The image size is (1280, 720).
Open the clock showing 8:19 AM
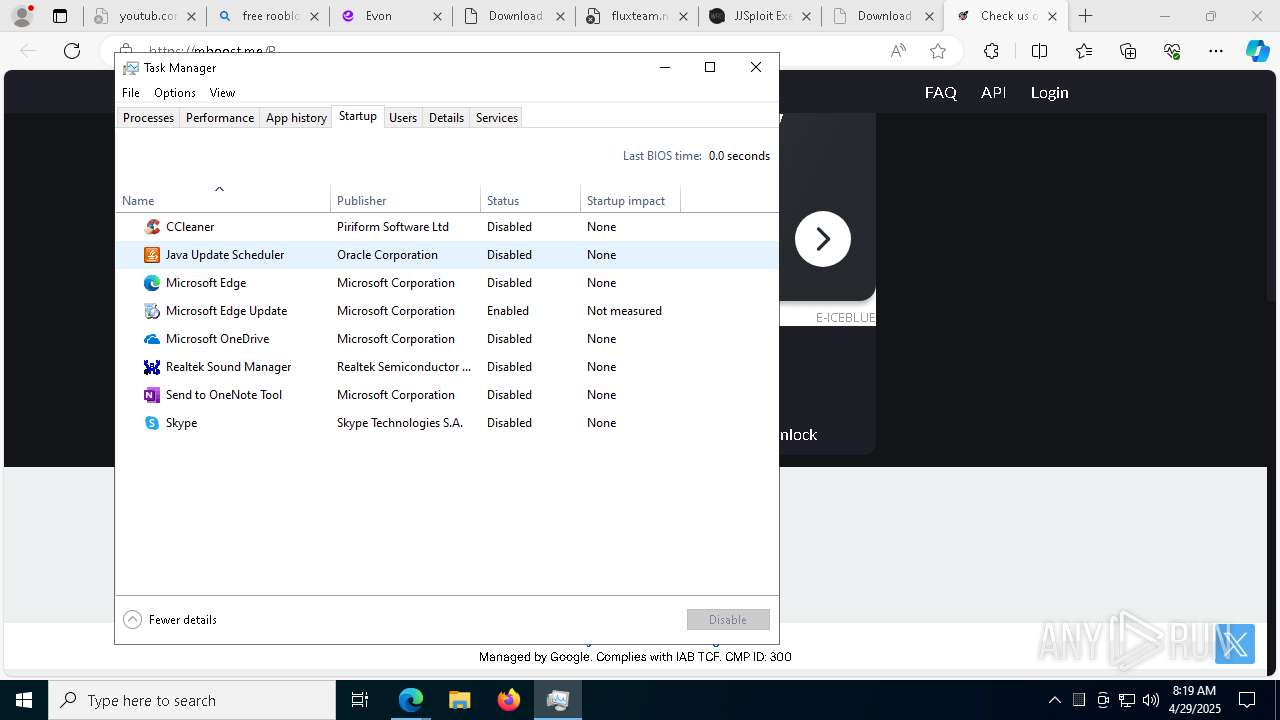click(1194, 700)
